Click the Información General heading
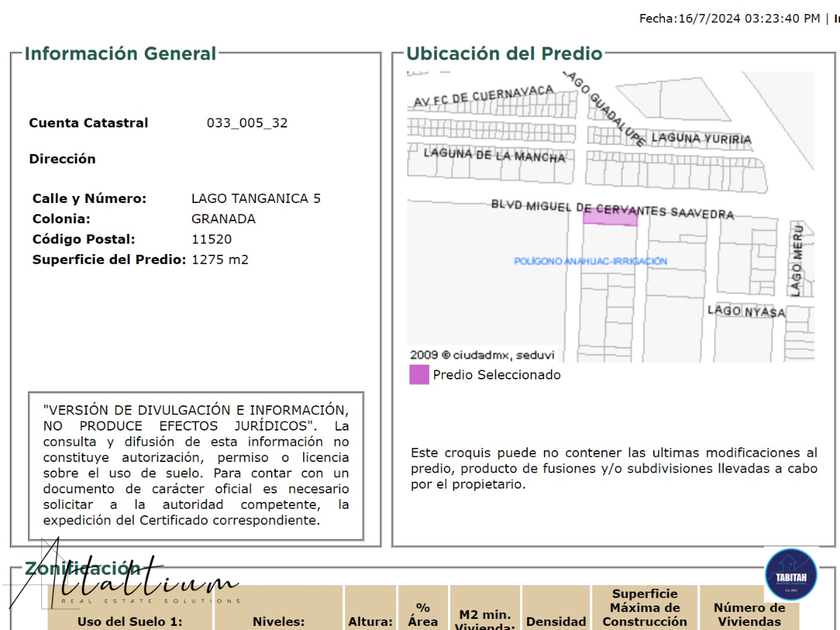The width and height of the screenshot is (840, 630). (x=120, y=54)
